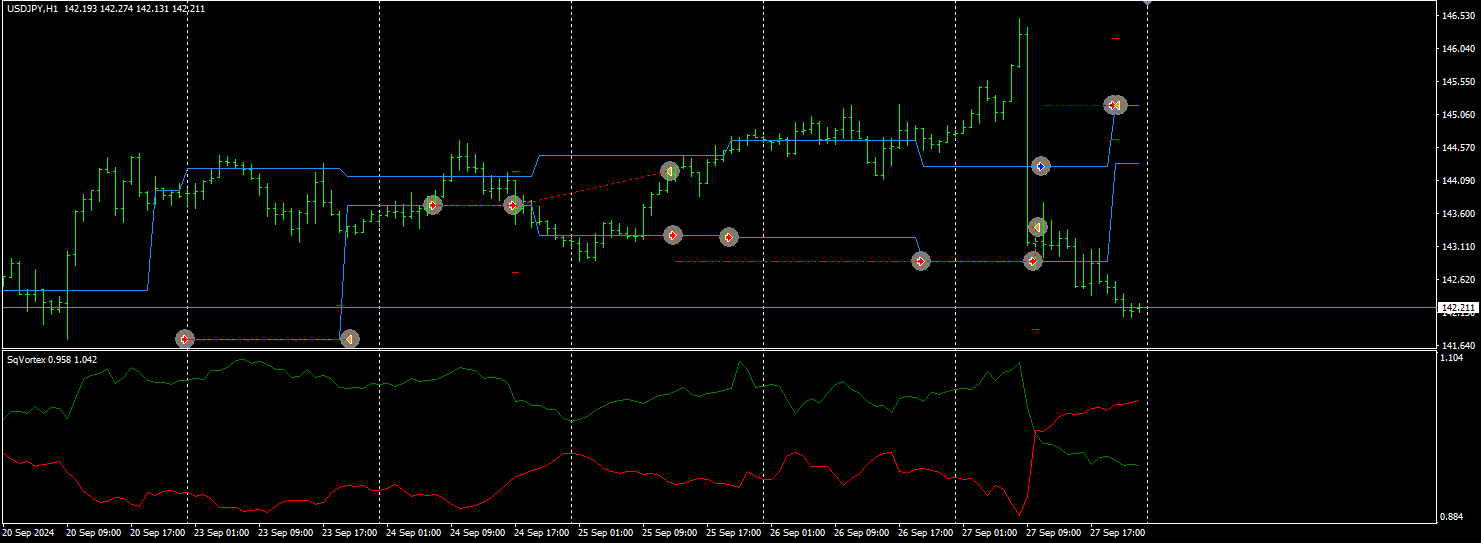Click the 27 Sep 01:00 time label
The width and height of the screenshot is (1481, 543).
989,533
